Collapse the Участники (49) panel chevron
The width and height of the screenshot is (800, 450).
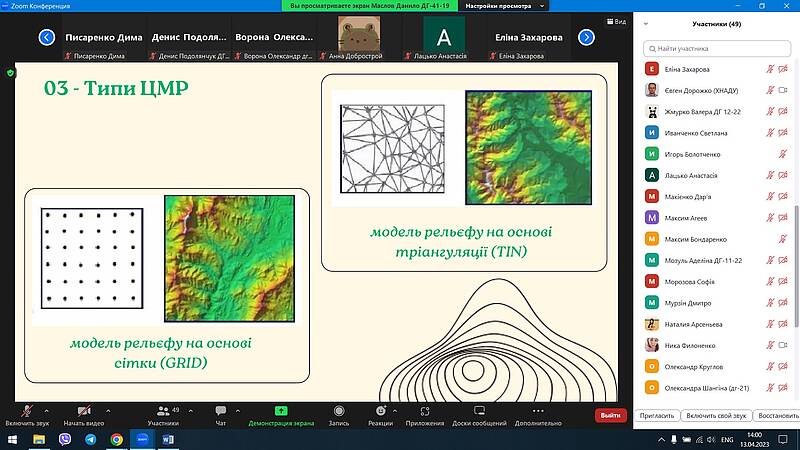647,24
